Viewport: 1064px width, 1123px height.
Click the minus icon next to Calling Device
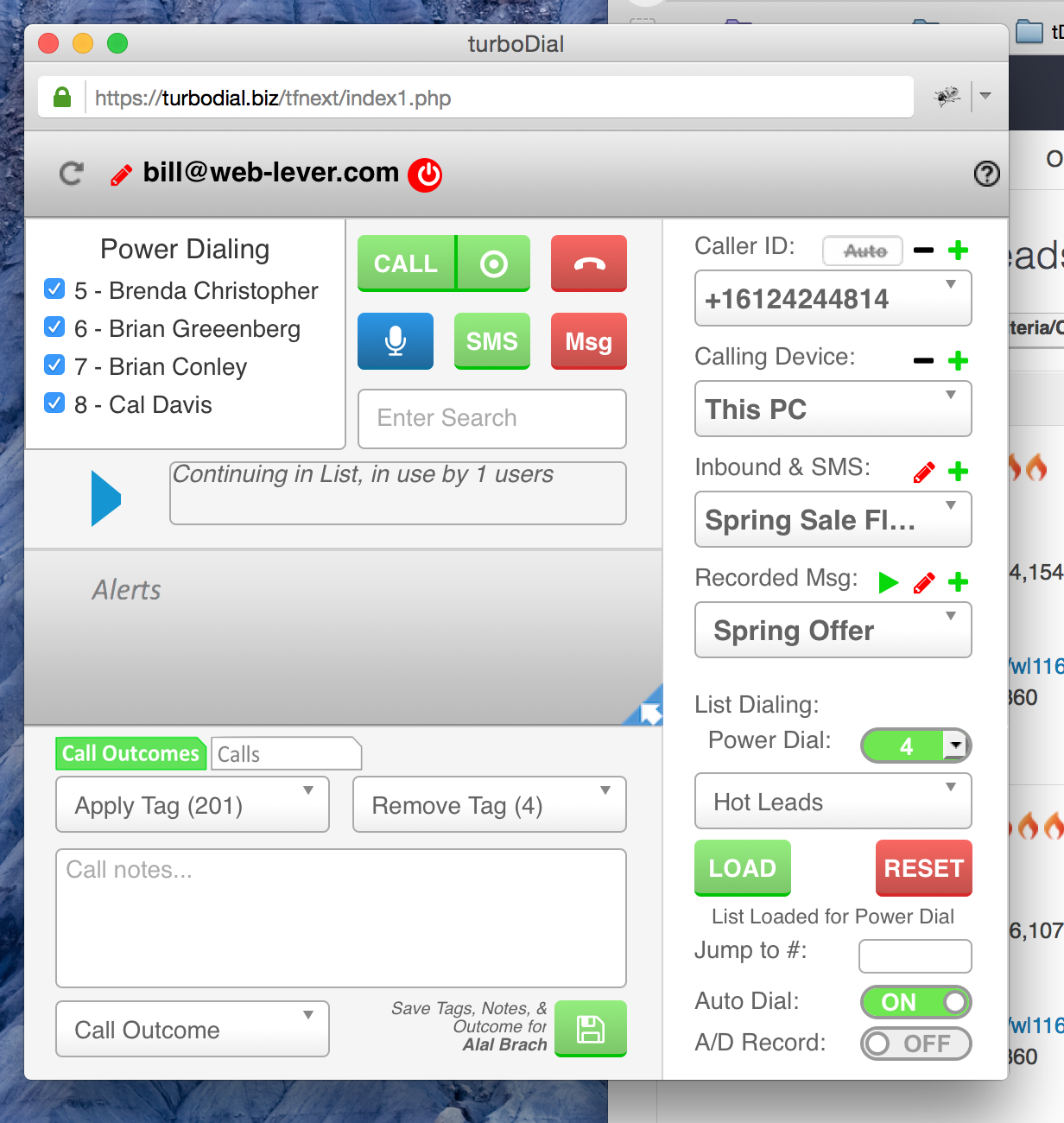pos(923,361)
